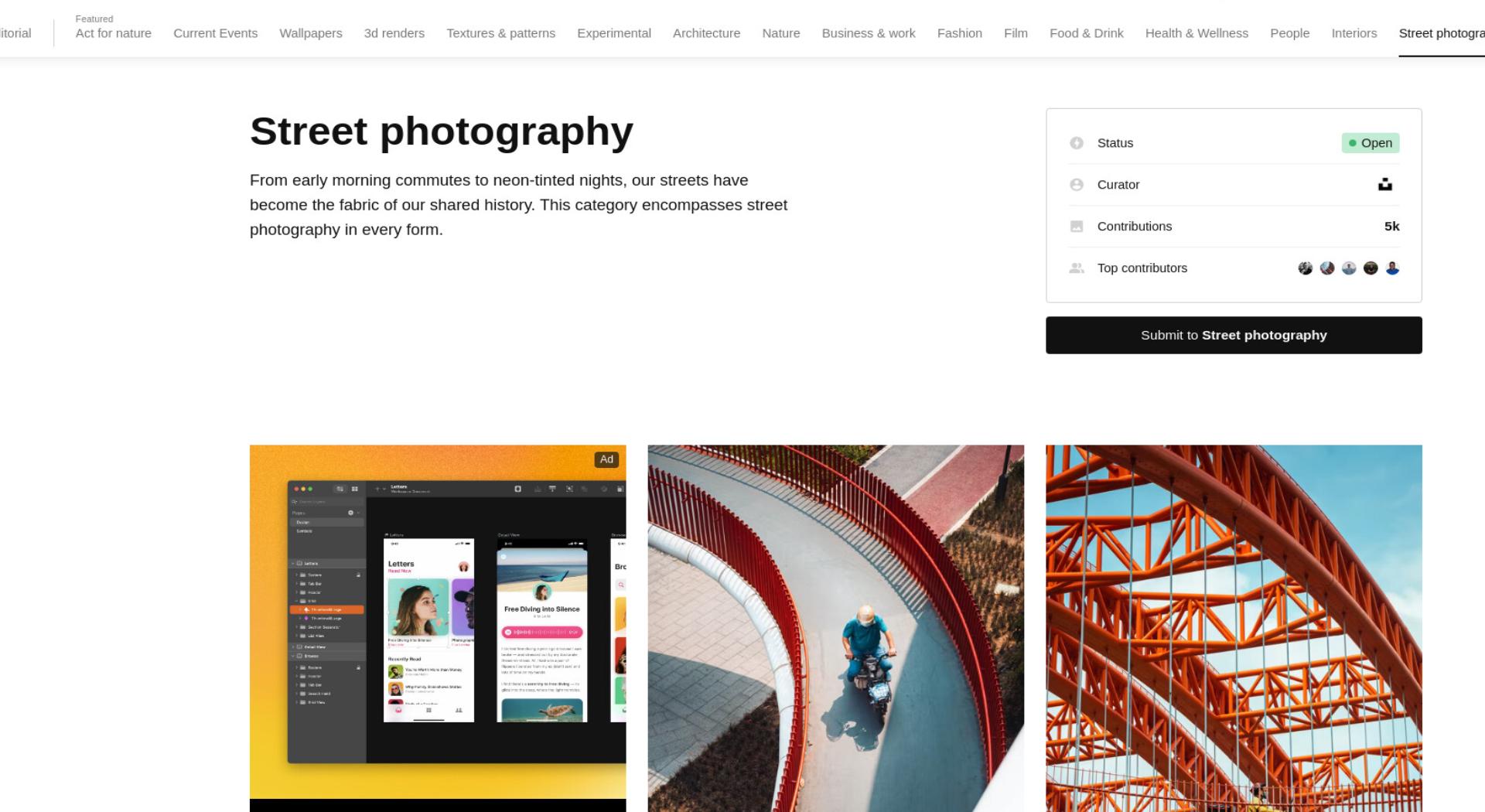Click the Unsplash curator logo icon

1385,184
